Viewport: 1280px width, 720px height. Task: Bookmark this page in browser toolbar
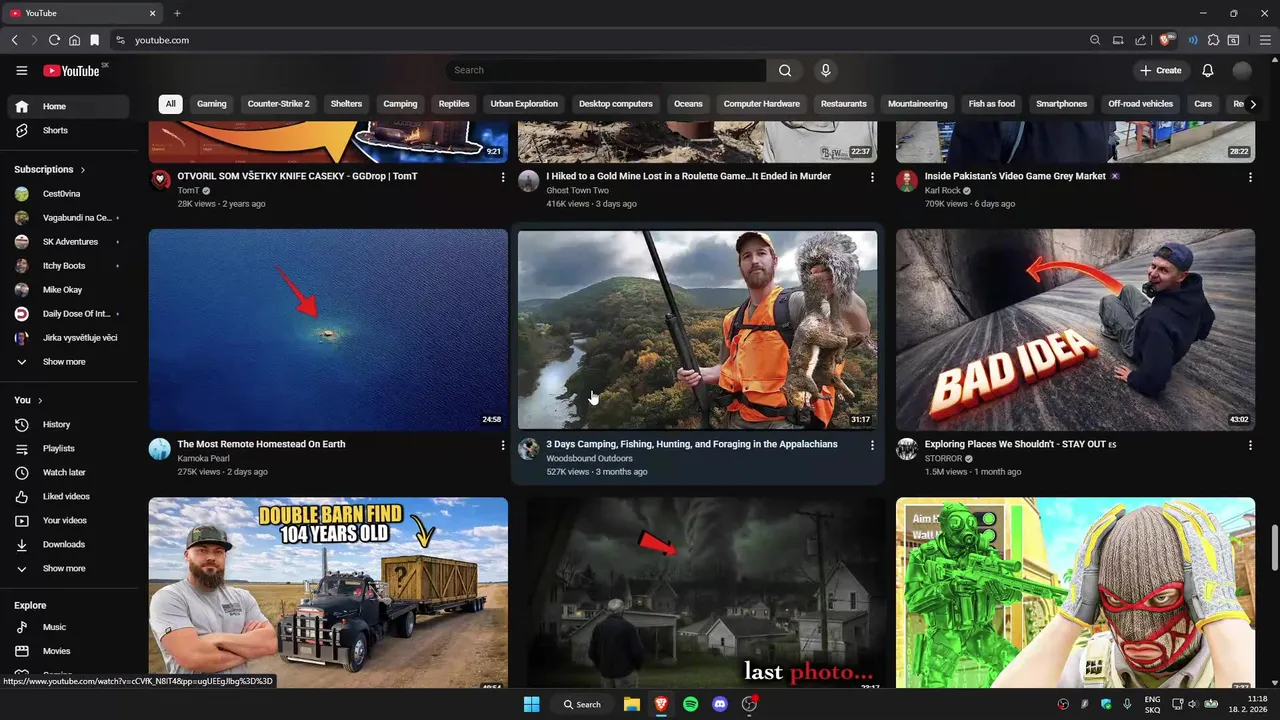(x=94, y=40)
